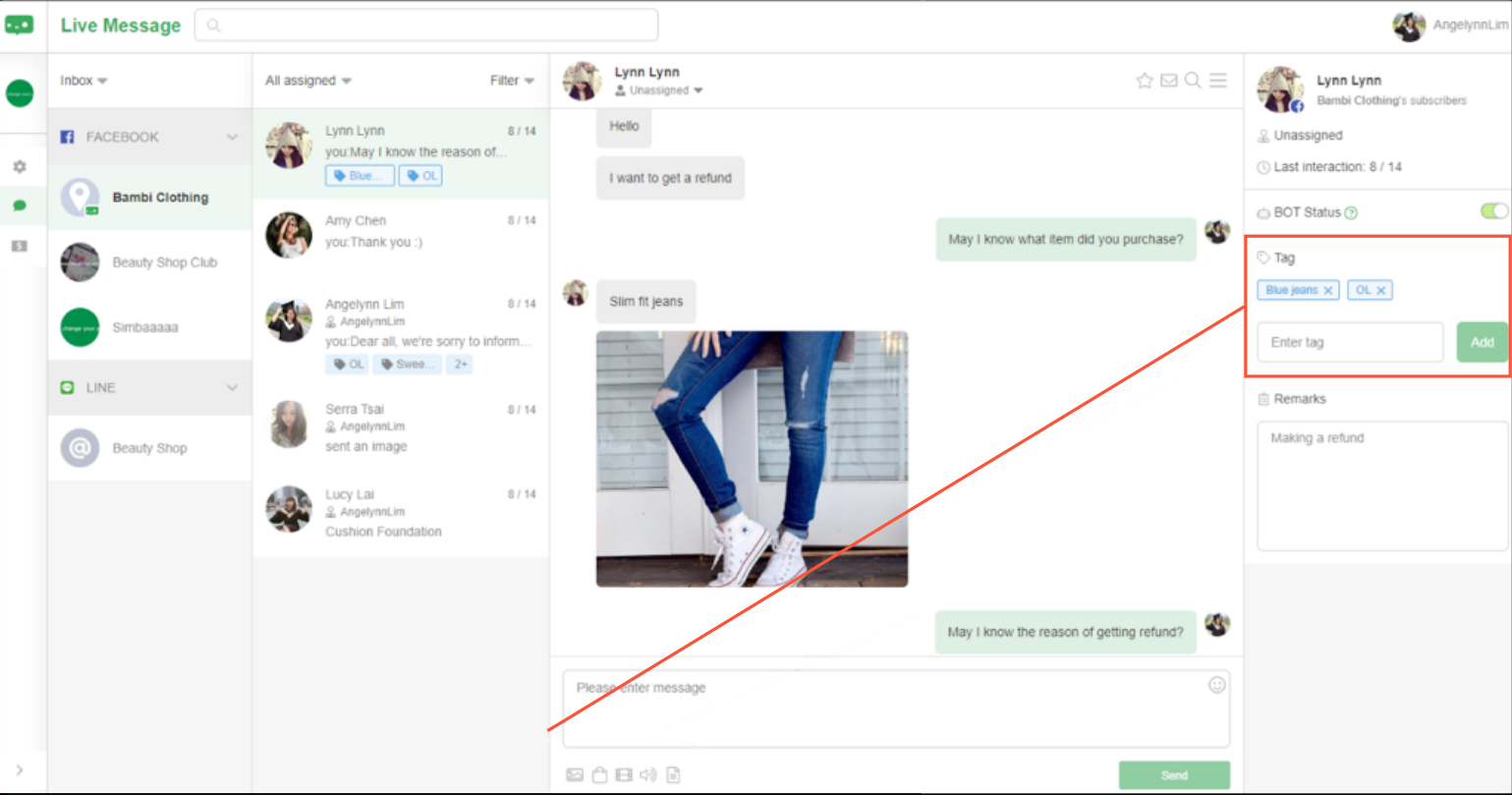Image resolution: width=1512 pixels, height=795 pixels.
Task: Open the Inbox dropdown
Action: [84, 81]
